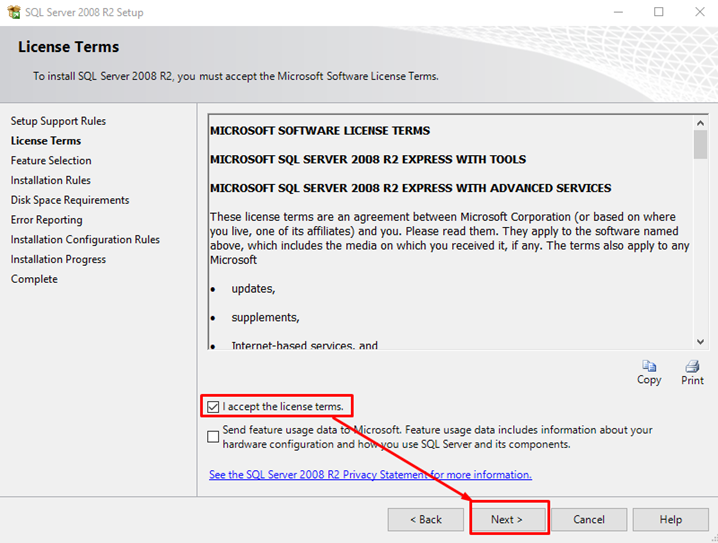
Task: Select 'Setup Support Rules' step in sidebar
Action: point(58,121)
